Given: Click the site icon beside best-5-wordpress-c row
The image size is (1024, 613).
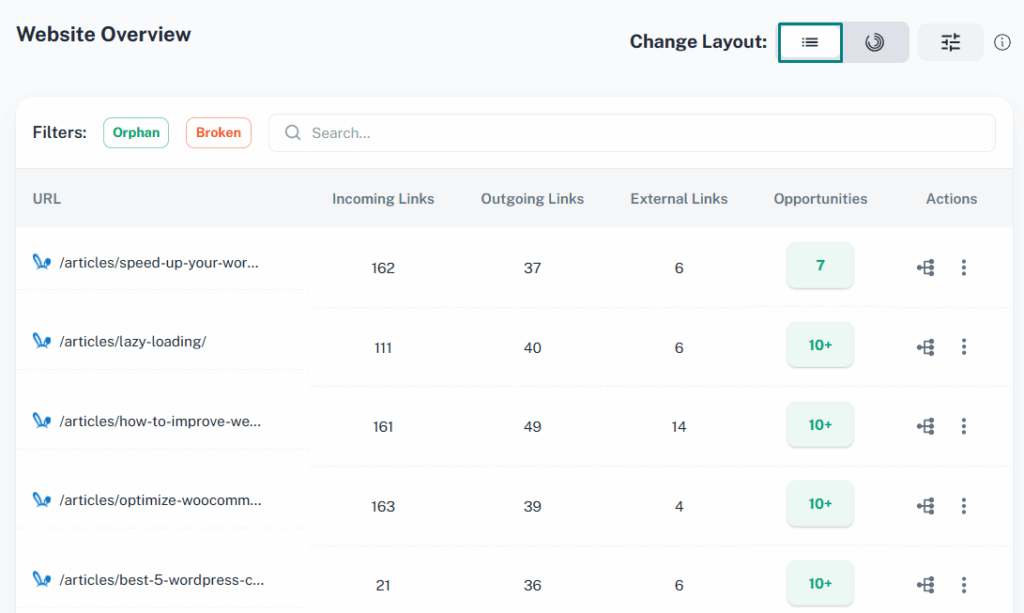Looking at the screenshot, I should [x=42, y=579].
